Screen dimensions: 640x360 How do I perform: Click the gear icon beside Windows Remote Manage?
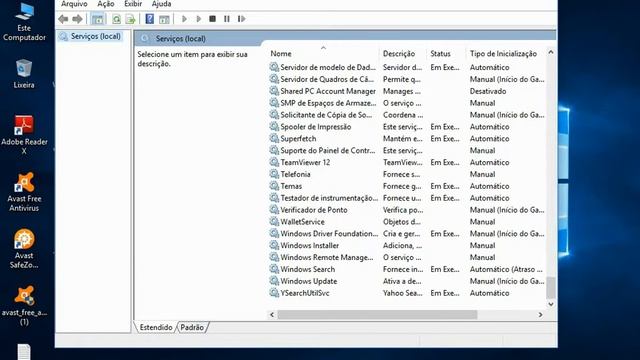(274, 257)
